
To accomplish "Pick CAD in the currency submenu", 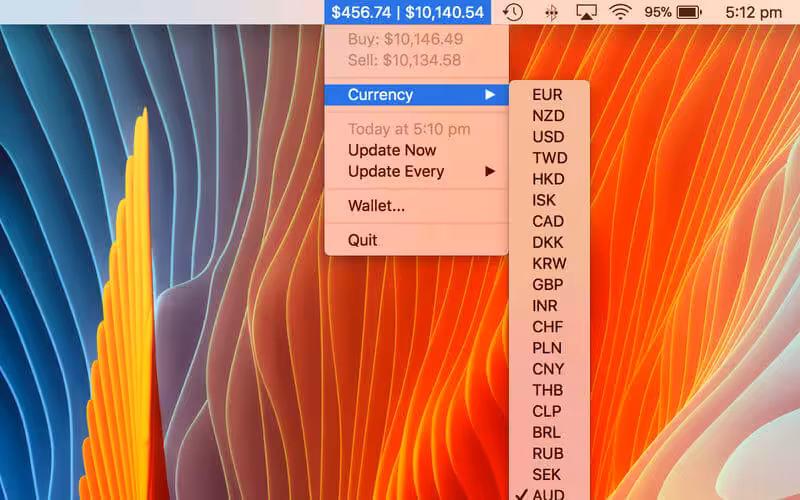I will coord(548,221).
